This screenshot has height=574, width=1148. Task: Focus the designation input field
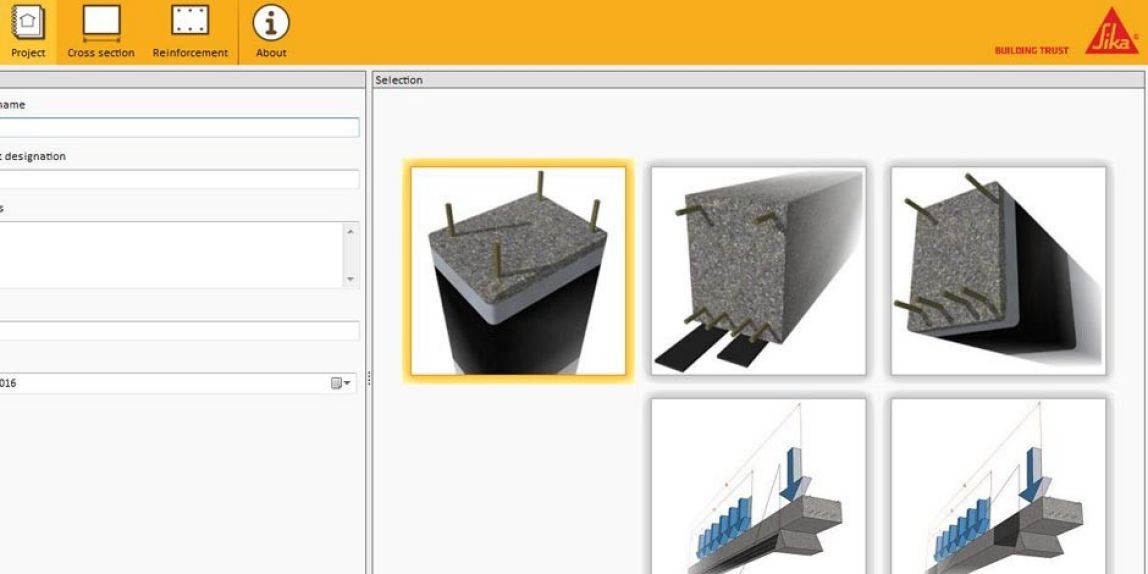[x=178, y=179]
